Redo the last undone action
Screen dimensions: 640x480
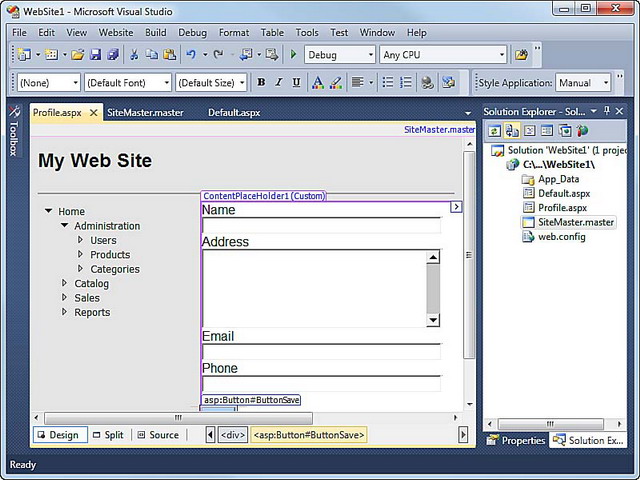pos(219,54)
